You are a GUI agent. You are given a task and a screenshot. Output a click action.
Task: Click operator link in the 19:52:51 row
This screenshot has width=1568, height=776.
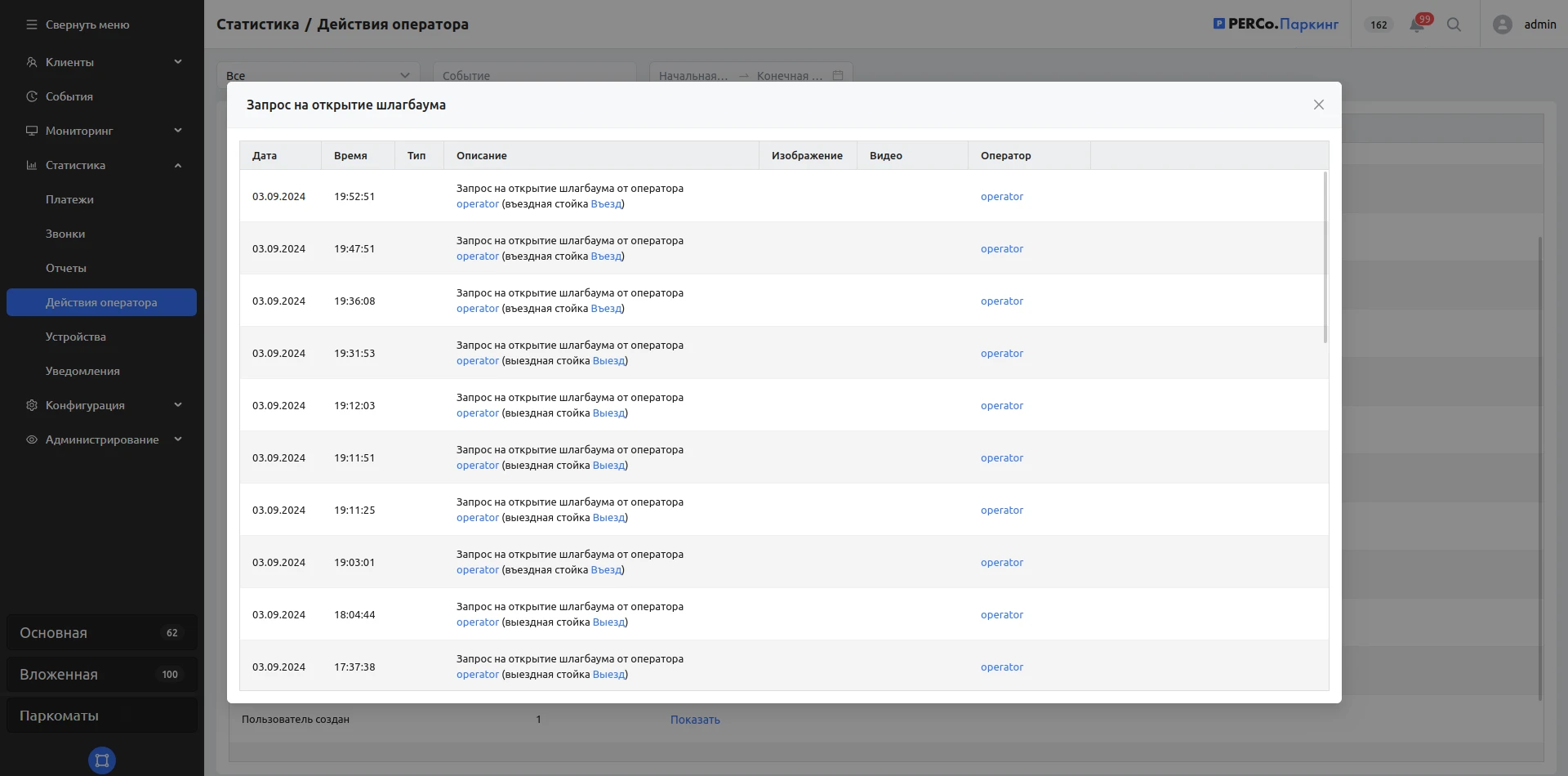[1001, 196]
